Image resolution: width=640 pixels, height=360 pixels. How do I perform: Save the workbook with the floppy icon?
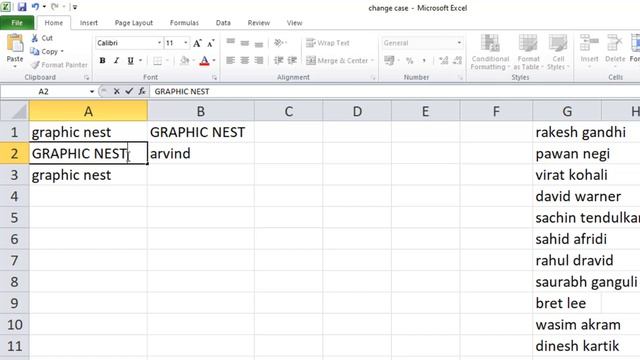click(x=22, y=7)
